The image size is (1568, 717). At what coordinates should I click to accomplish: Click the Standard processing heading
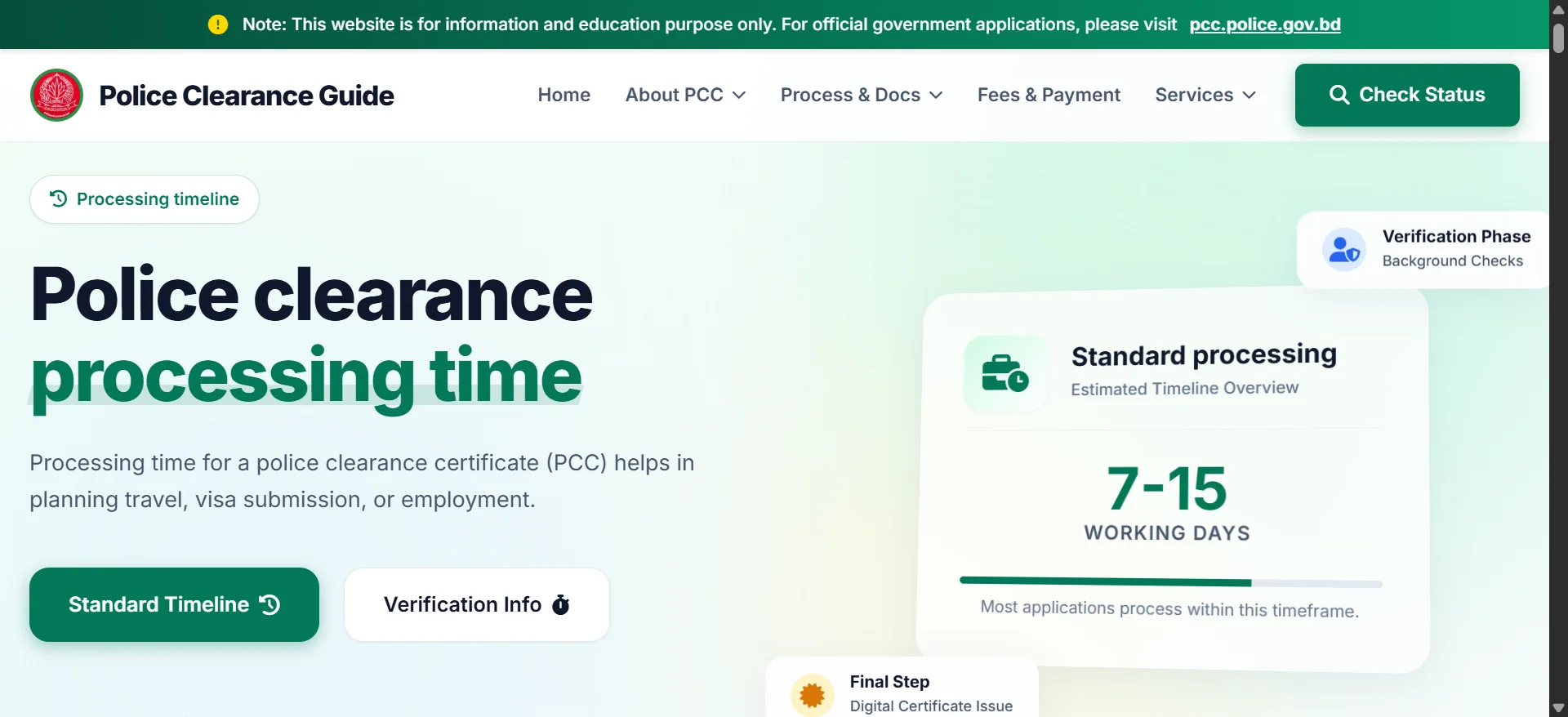pyautogui.click(x=1204, y=355)
